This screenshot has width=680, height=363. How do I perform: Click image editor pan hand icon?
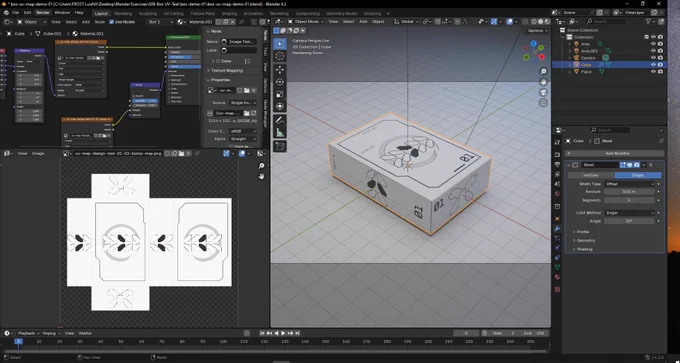click(x=261, y=176)
